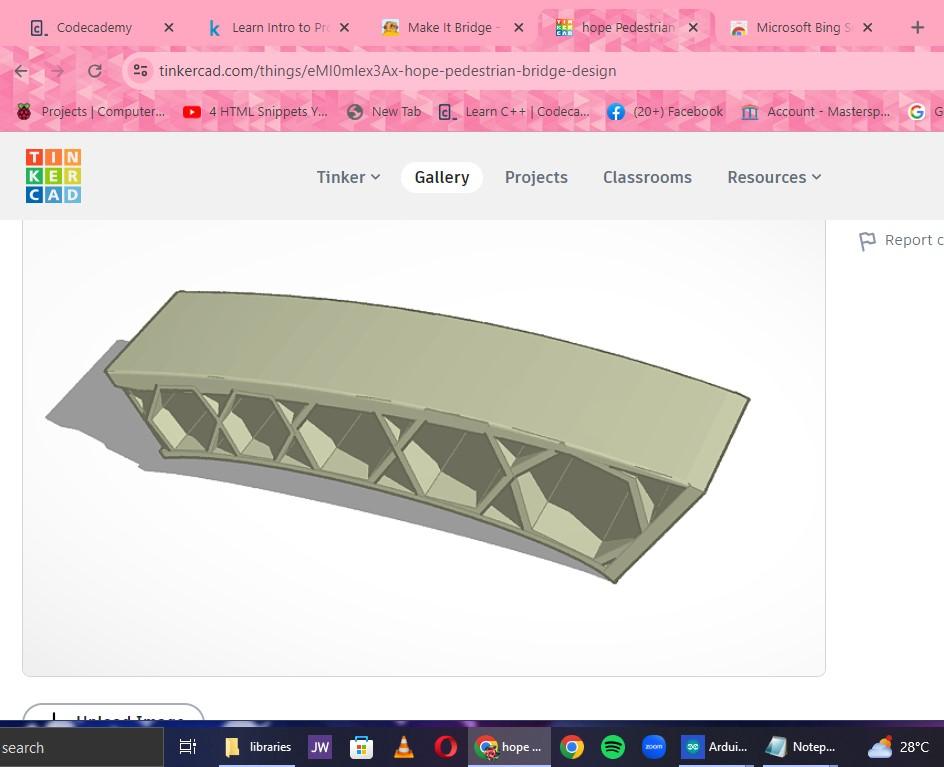Click the Windows taskbar search box
The width and height of the screenshot is (944, 767).
pyautogui.click(x=81, y=747)
